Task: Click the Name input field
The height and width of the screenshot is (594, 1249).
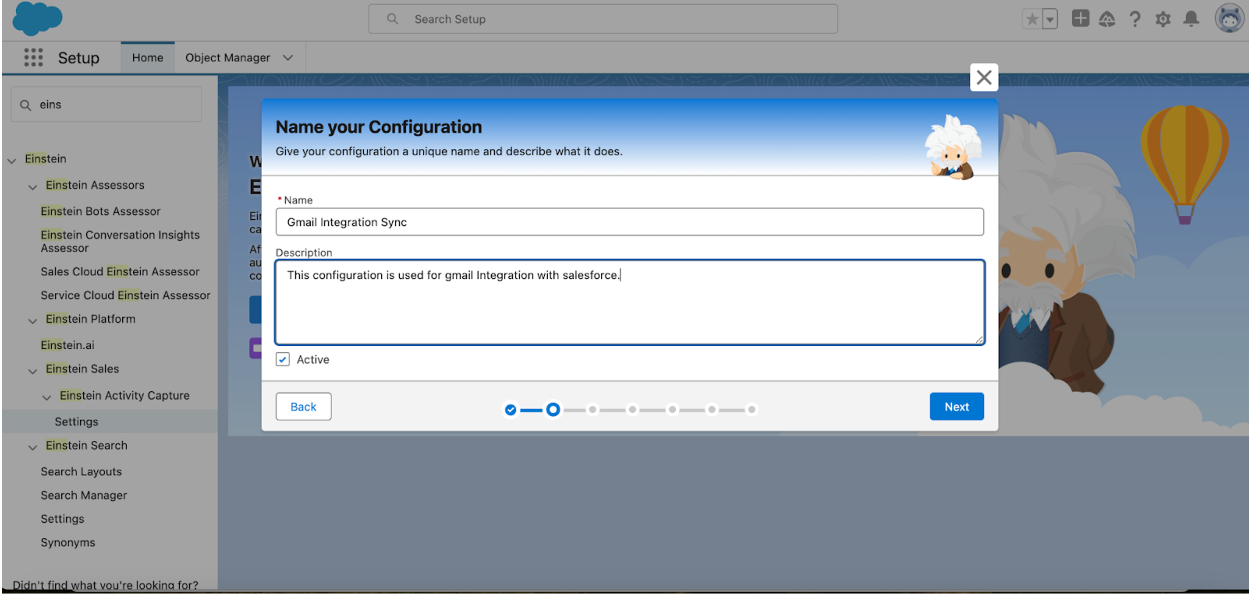Action: (x=629, y=222)
